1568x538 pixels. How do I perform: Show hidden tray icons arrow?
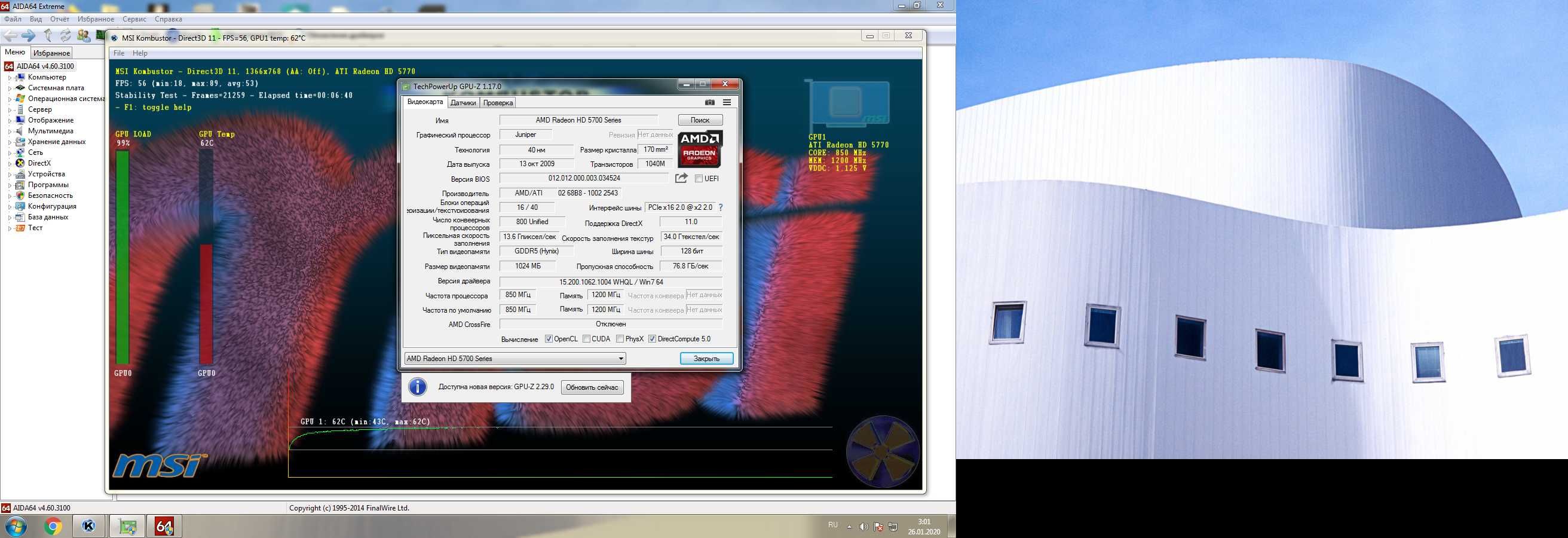click(849, 527)
